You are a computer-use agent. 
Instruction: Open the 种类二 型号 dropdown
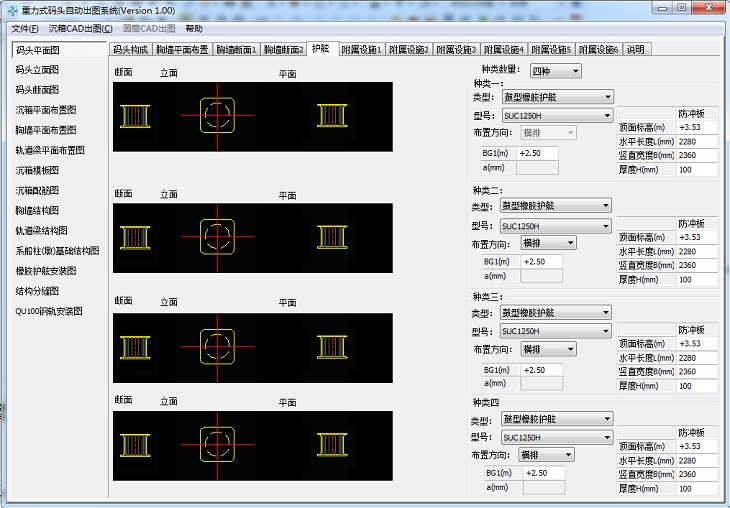point(556,226)
